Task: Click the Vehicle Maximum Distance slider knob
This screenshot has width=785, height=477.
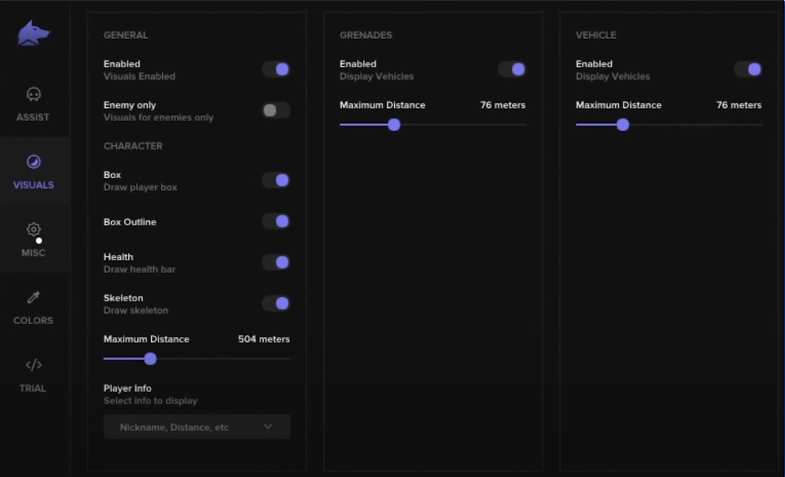Action: (x=623, y=125)
